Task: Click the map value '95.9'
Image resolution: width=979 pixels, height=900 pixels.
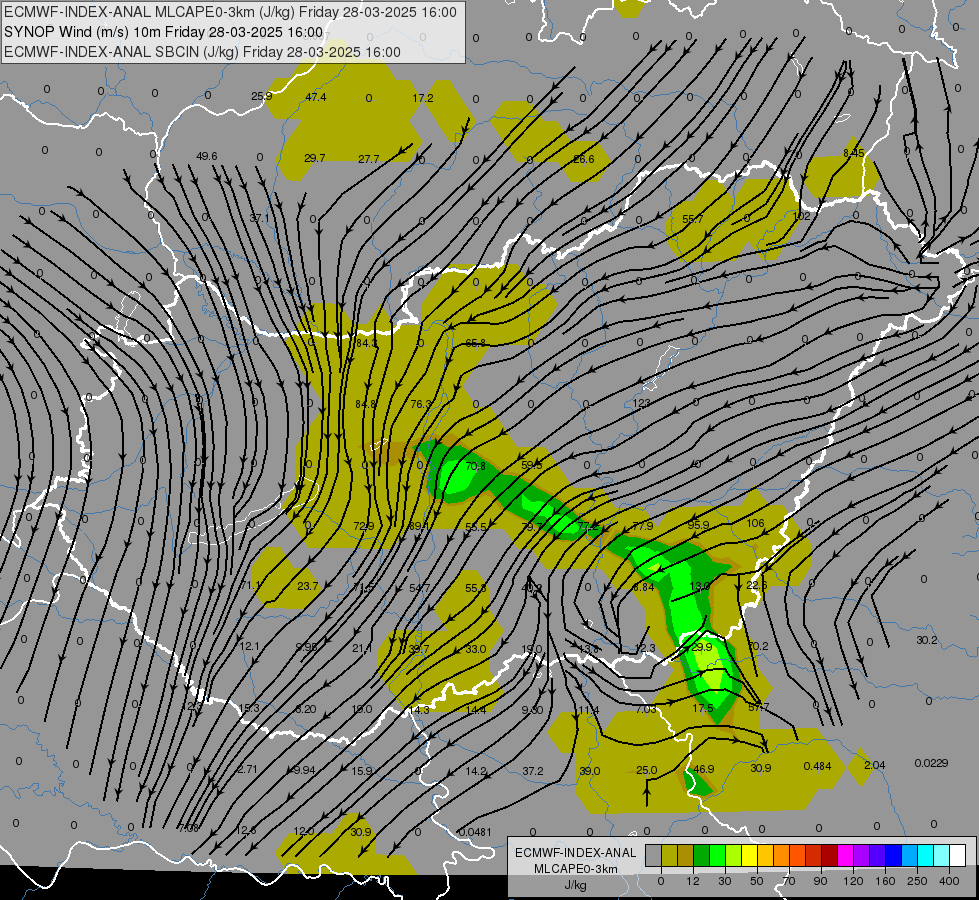Action: [698, 525]
